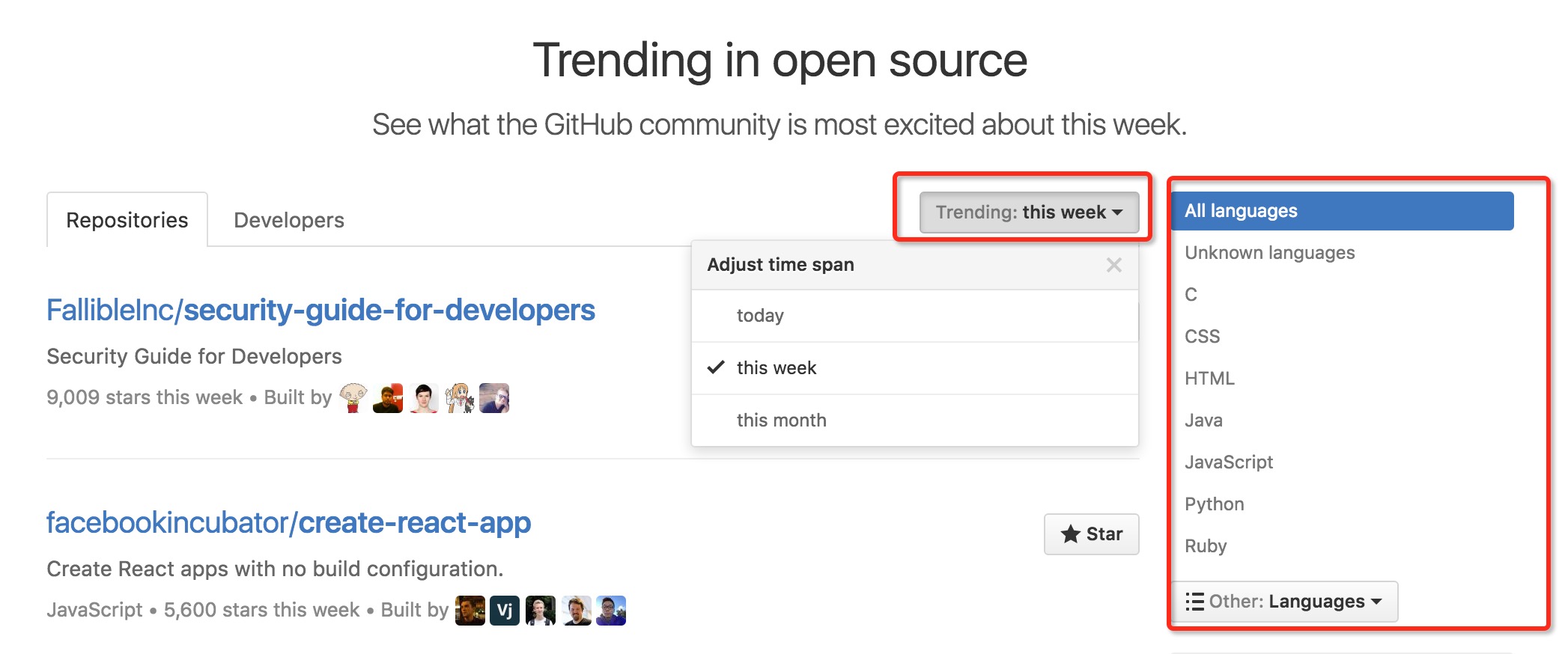This screenshot has width=1568, height=654.
Task: Click first contributor avatar of security-guide-for-developers
Action: (x=353, y=398)
